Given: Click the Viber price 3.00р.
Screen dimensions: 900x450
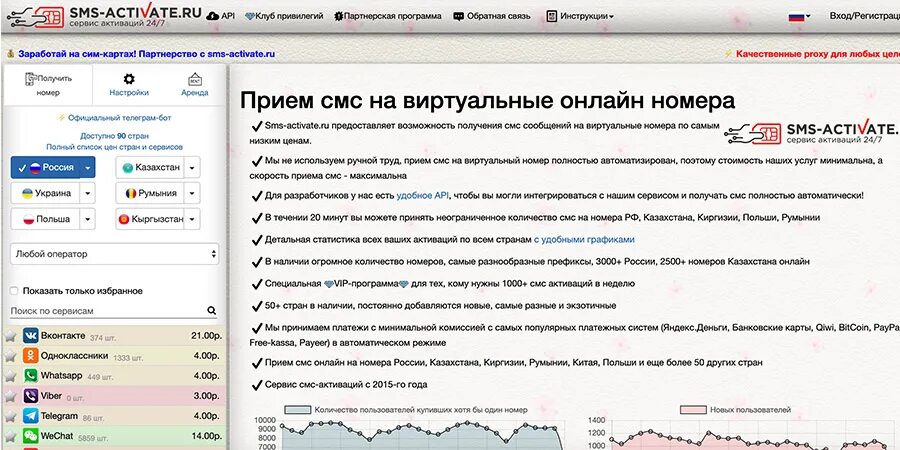Looking at the screenshot, I should [x=207, y=396].
